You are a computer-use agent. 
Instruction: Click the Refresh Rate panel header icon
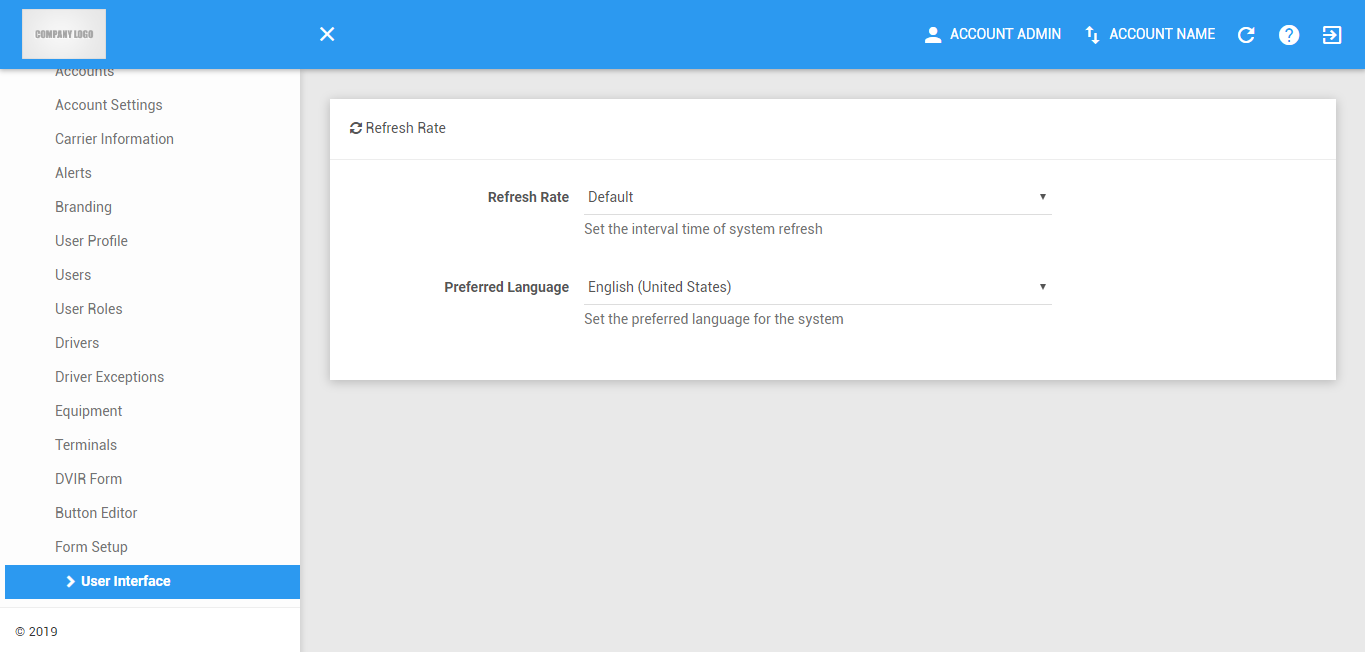point(356,128)
